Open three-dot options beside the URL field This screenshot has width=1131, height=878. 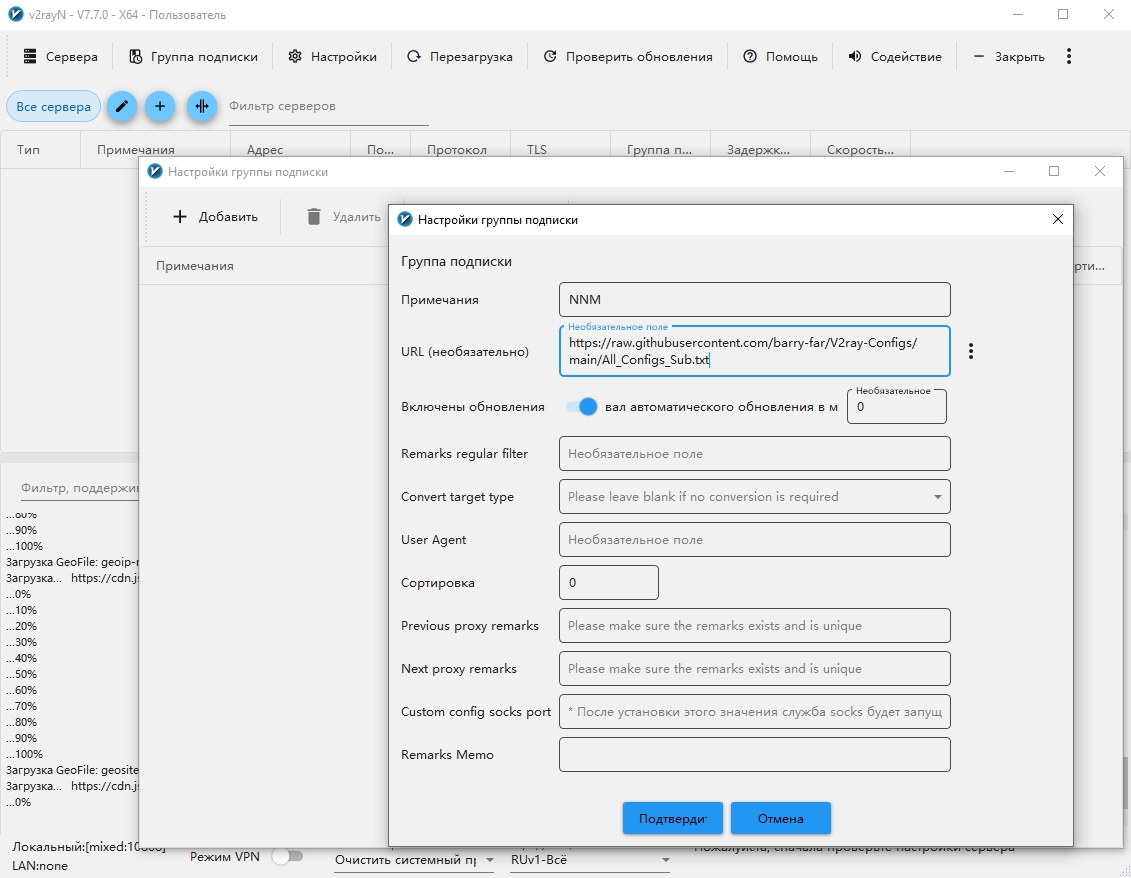tap(971, 351)
